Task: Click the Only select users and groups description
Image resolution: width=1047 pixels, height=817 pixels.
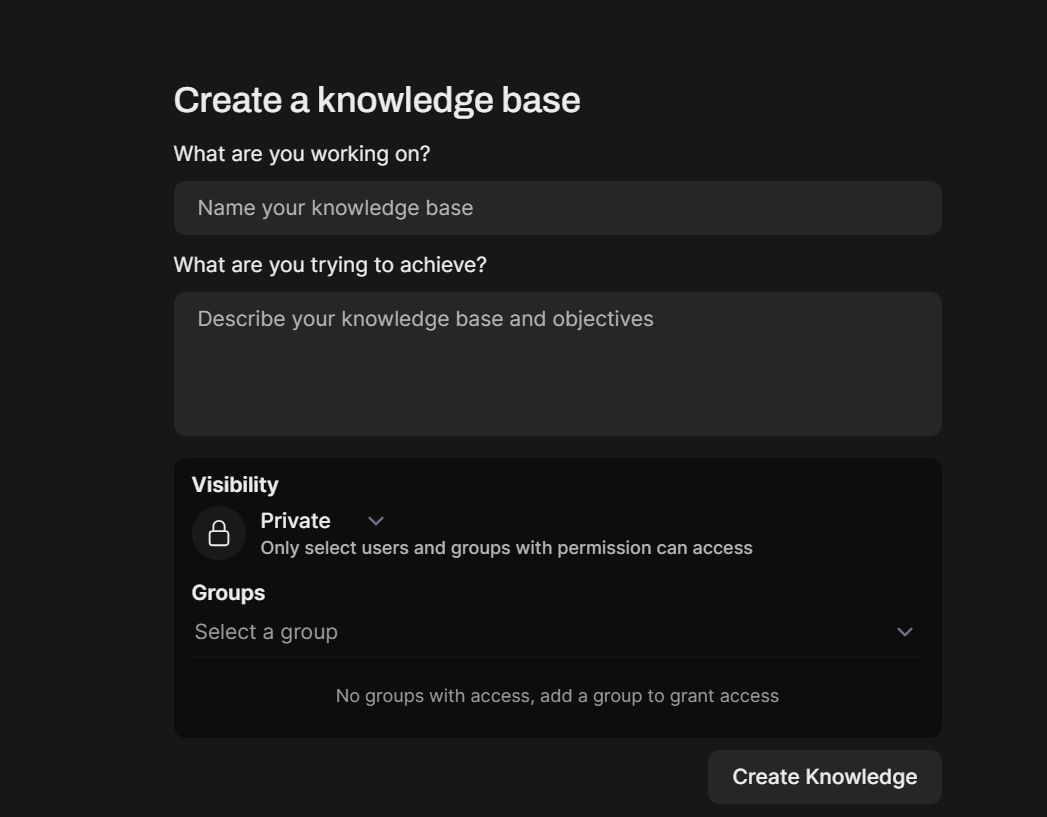Action: [506, 548]
